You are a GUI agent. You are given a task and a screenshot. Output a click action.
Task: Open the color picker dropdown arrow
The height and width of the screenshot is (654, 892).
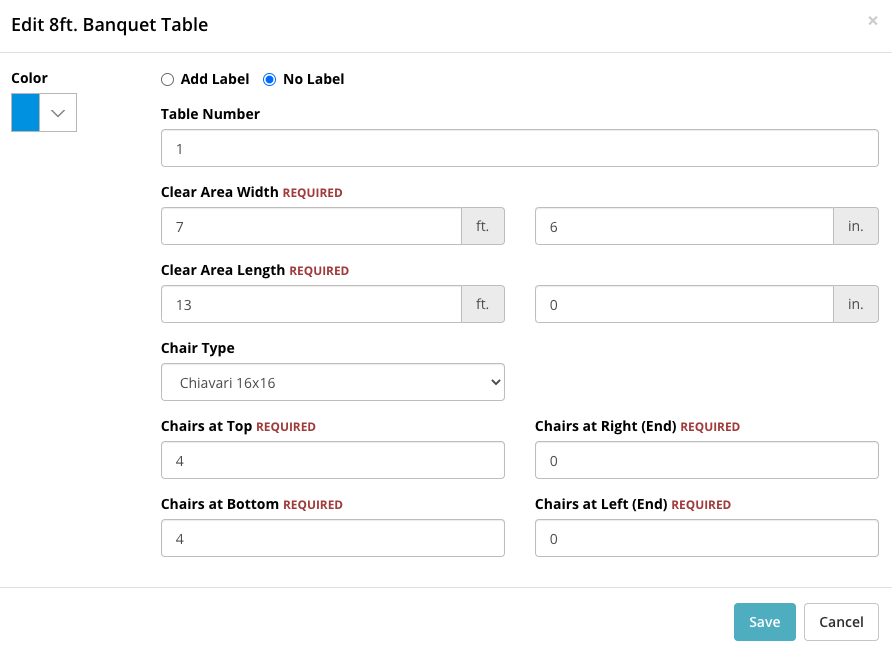58,113
